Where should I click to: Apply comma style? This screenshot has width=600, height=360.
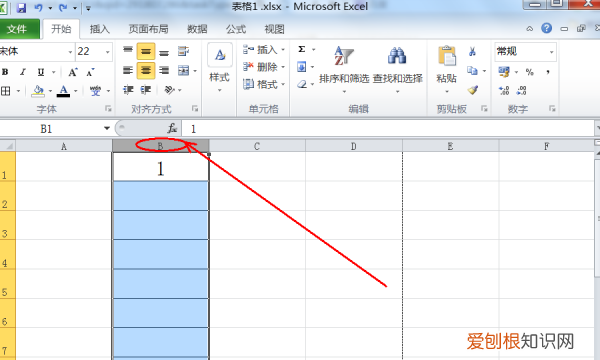point(548,72)
